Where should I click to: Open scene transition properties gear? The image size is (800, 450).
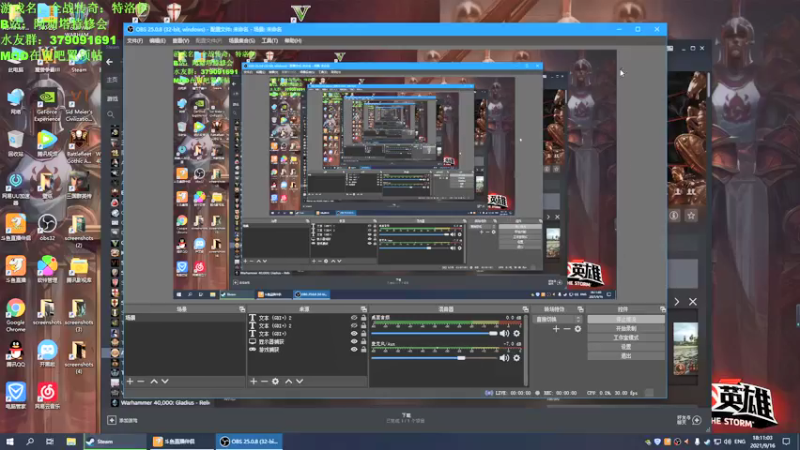578,329
